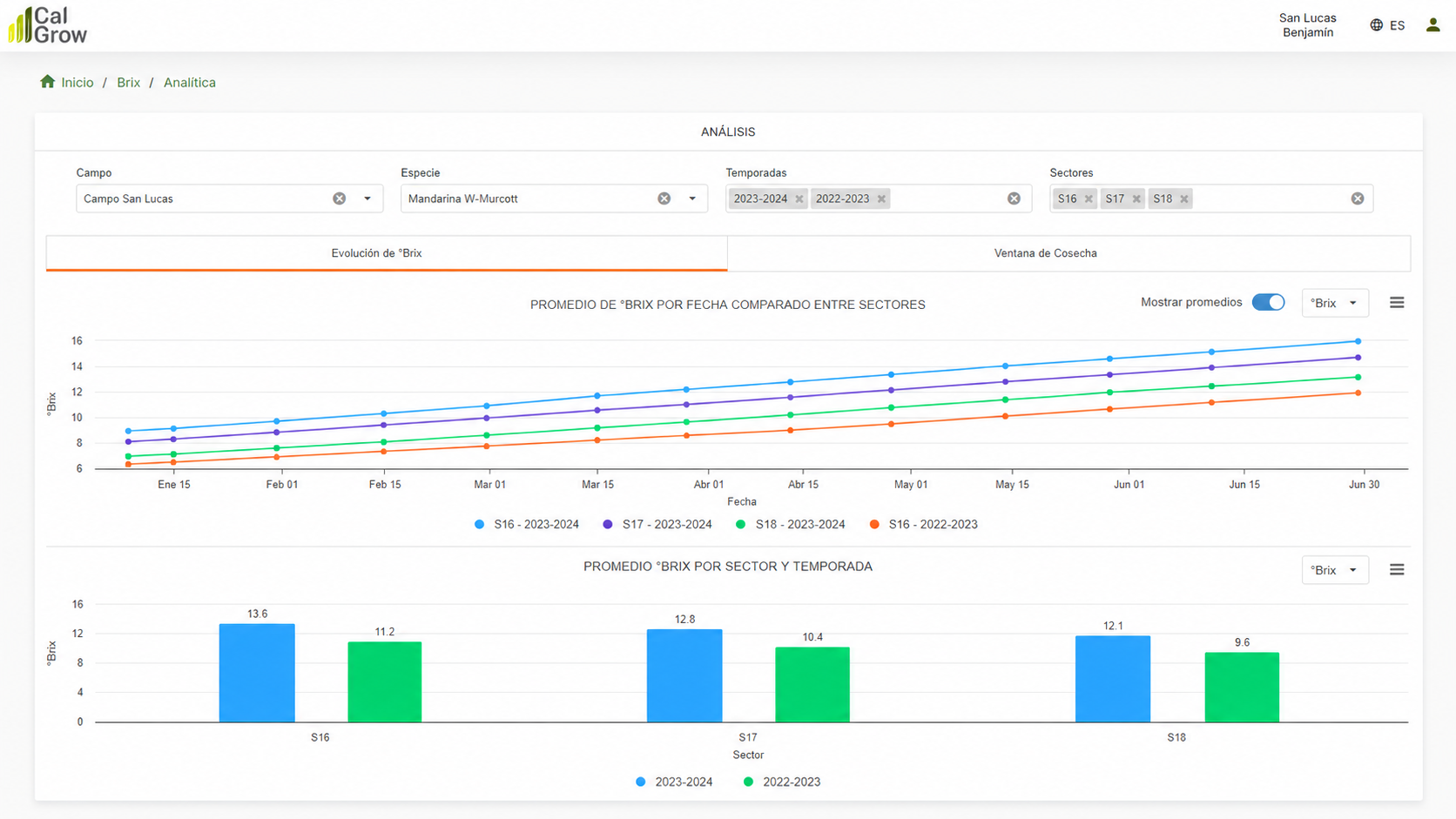The height and width of the screenshot is (819, 1456).
Task: Remove the 2023-2024 season chip
Action: [x=799, y=199]
